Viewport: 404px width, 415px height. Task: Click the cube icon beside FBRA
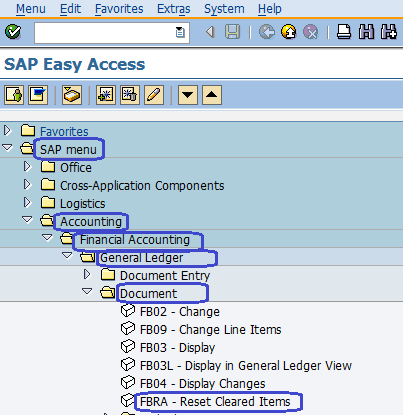pyautogui.click(x=128, y=400)
